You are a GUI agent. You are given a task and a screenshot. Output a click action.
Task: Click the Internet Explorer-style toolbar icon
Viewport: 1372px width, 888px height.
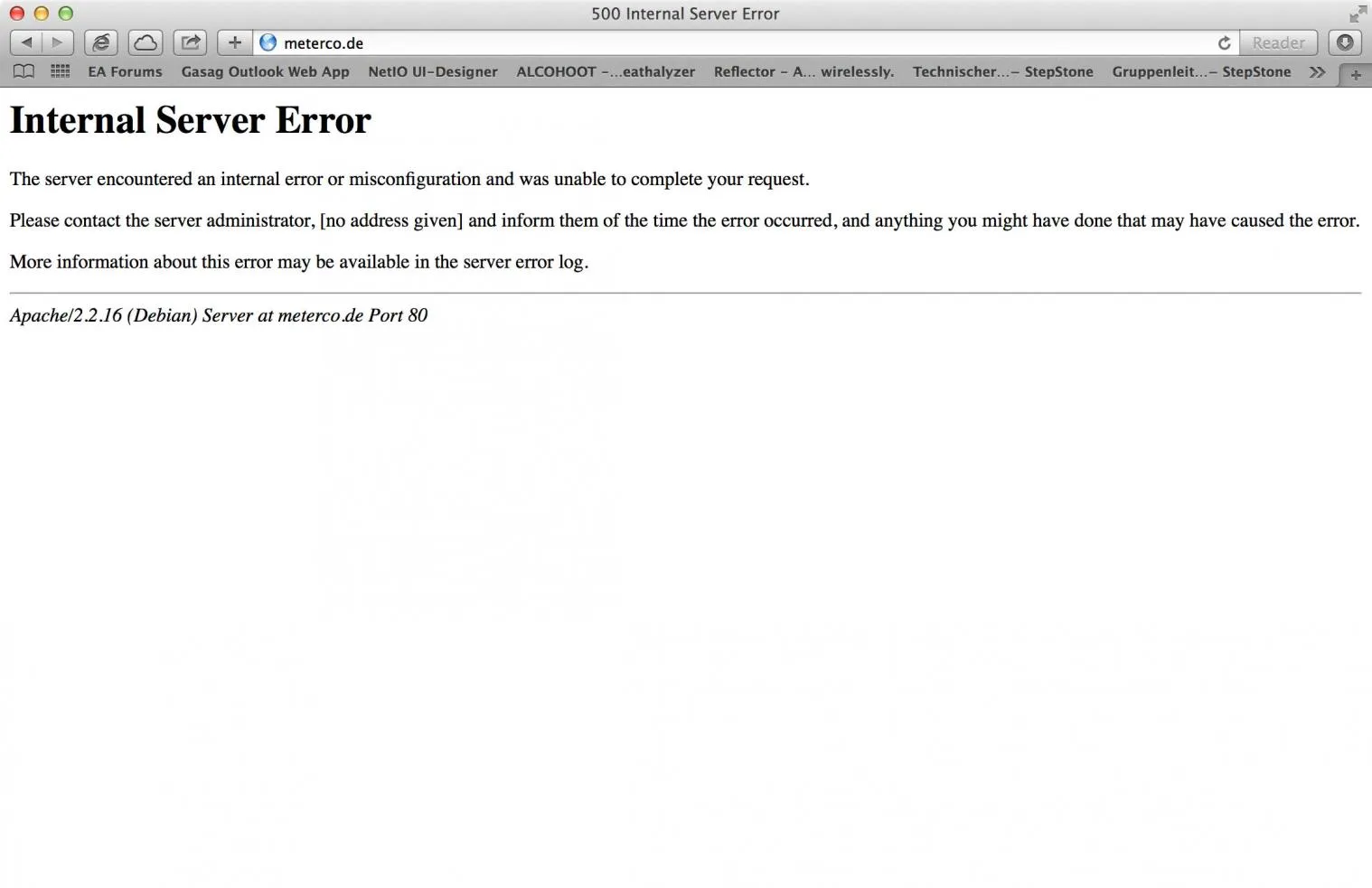pyautogui.click(x=101, y=42)
